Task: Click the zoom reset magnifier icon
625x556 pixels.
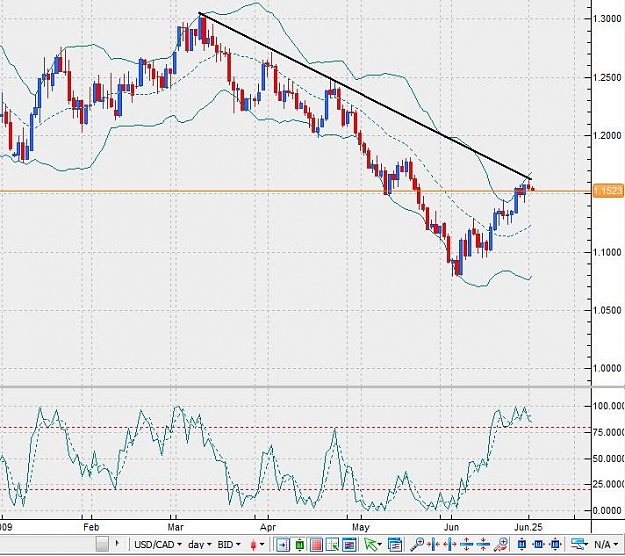Action: pos(501,544)
